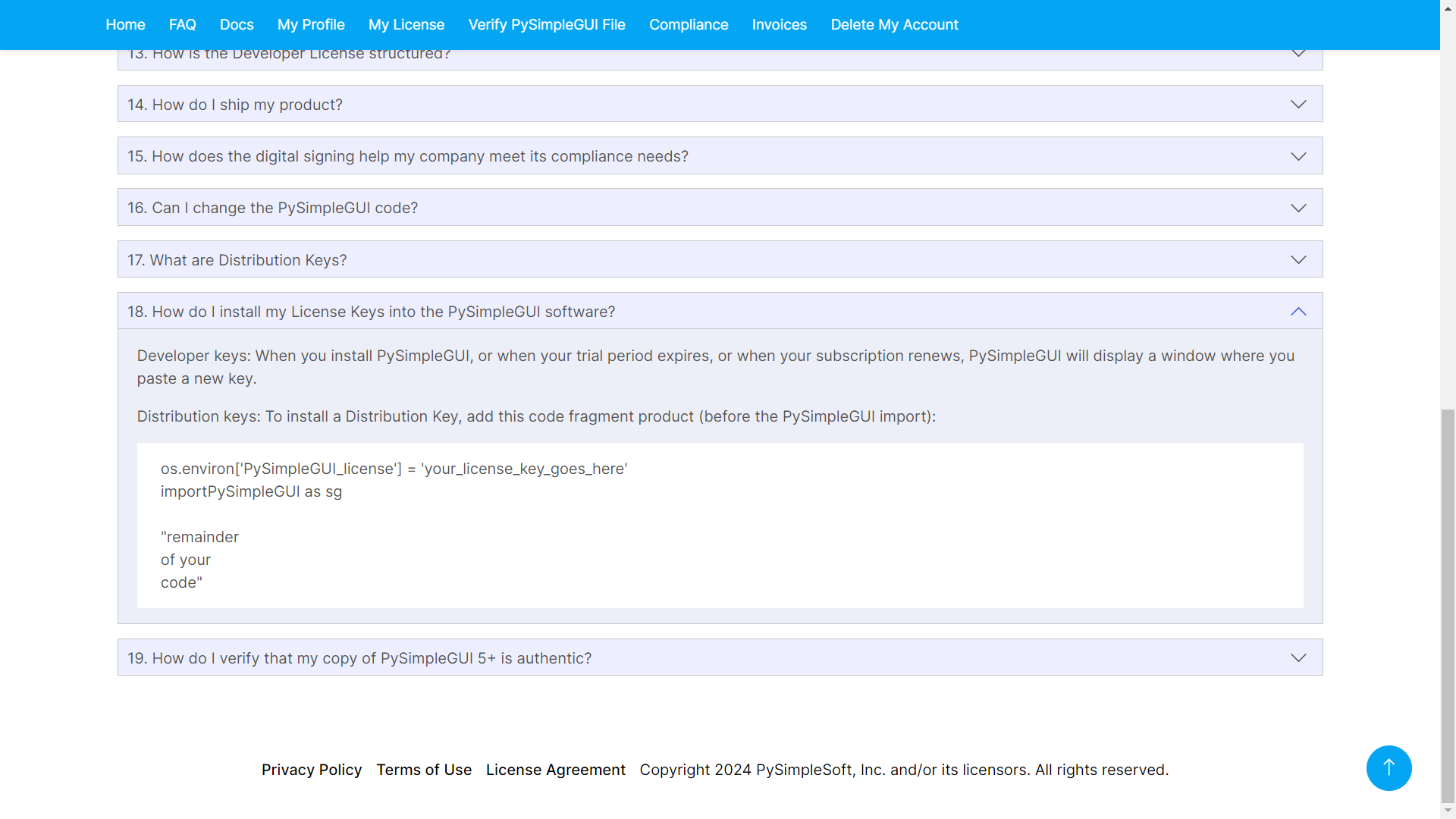View the Privacy Policy
The image size is (1456, 819).
312,769
